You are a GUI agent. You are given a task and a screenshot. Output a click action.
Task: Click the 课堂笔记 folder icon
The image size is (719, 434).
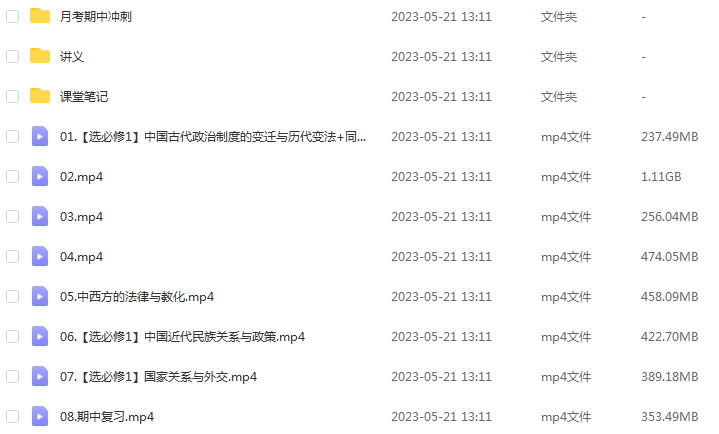point(40,96)
